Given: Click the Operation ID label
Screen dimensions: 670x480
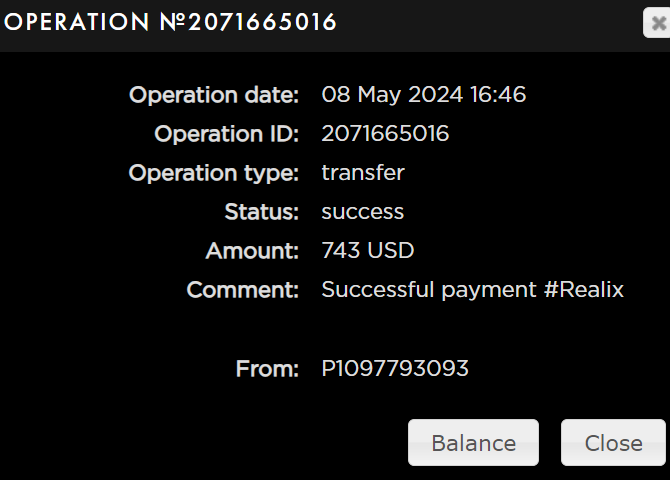Looking at the screenshot, I should [x=226, y=134].
